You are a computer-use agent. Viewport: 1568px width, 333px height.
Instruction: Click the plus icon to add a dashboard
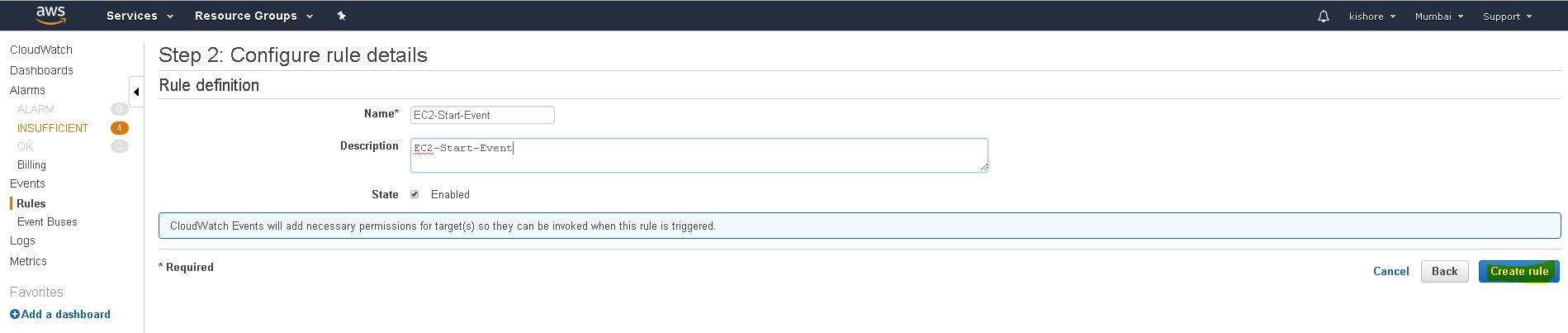(x=15, y=314)
